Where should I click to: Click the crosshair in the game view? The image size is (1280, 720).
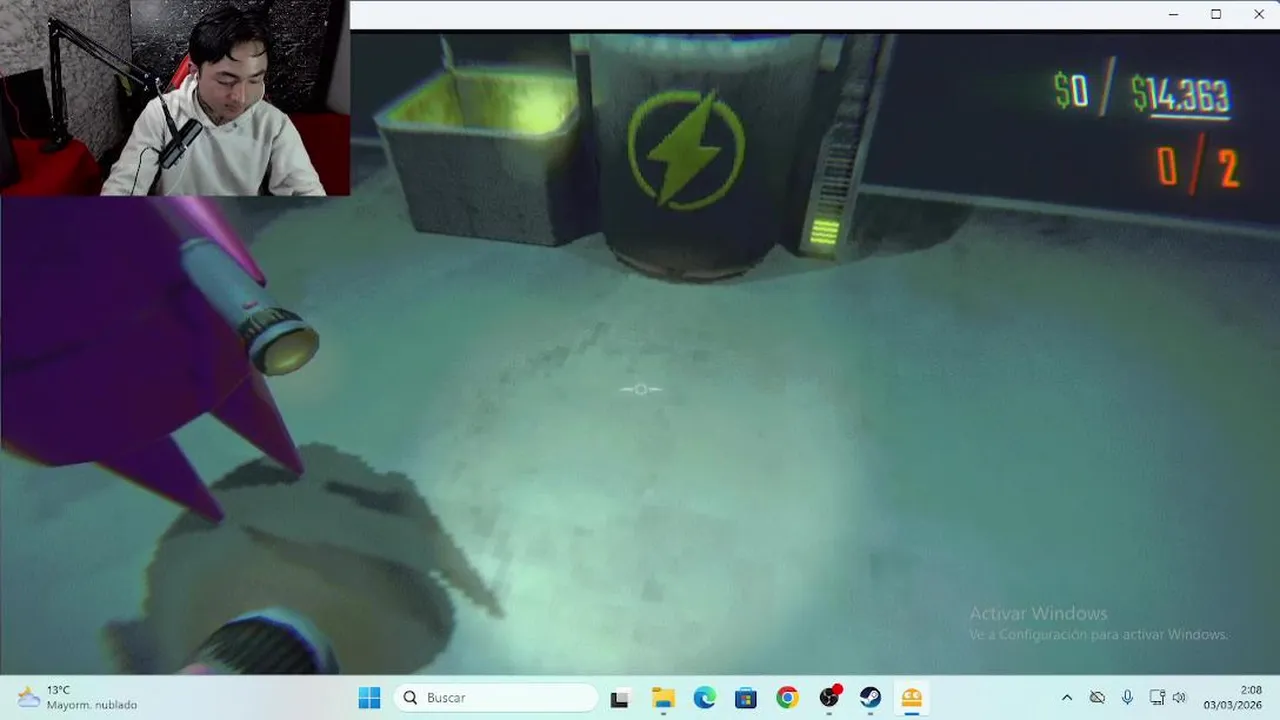point(640,389)
